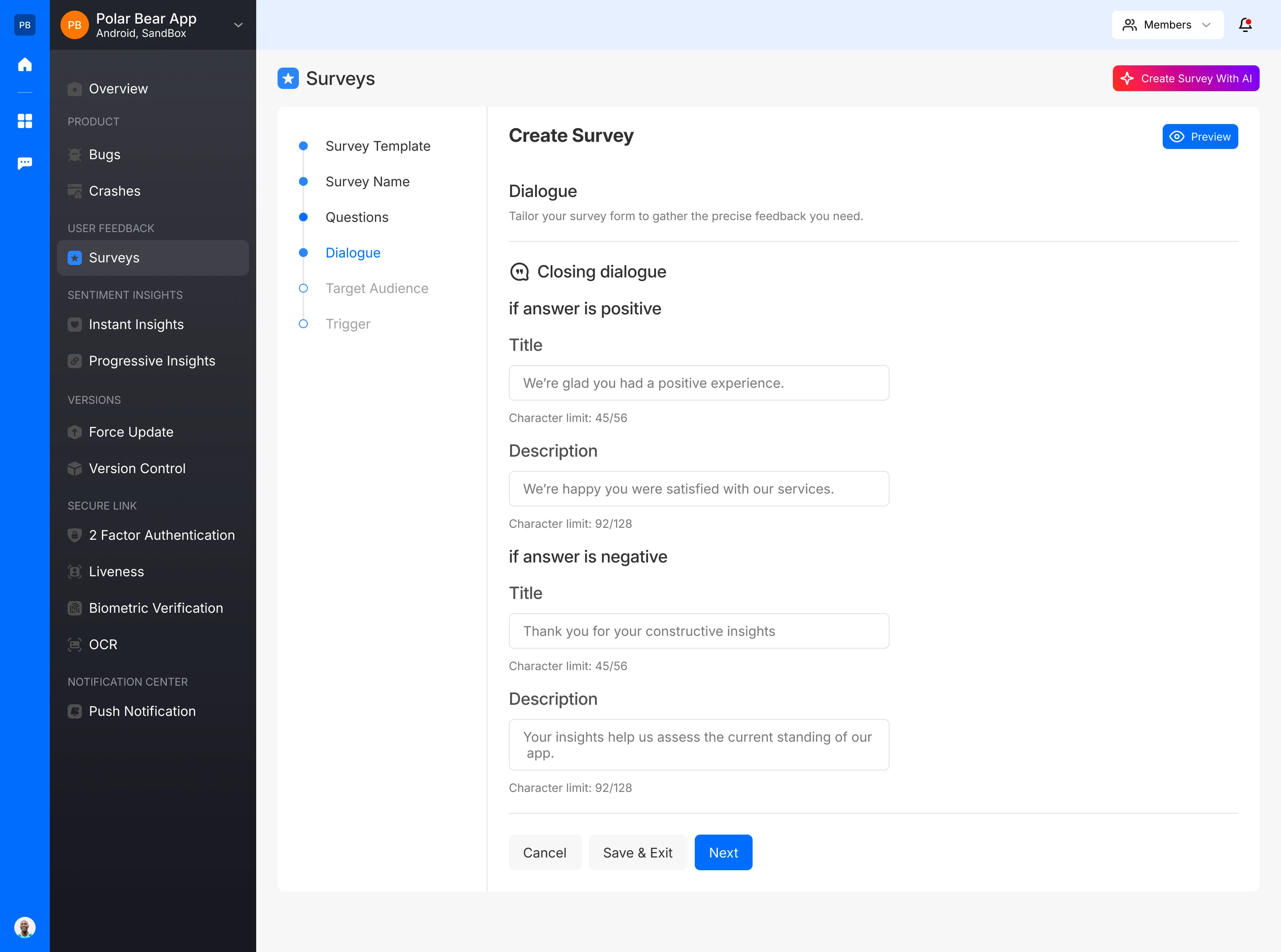This screenshot has height=952, width=1281.
Task: Open Crashes section in sidebar
Action: pos(114,191)
